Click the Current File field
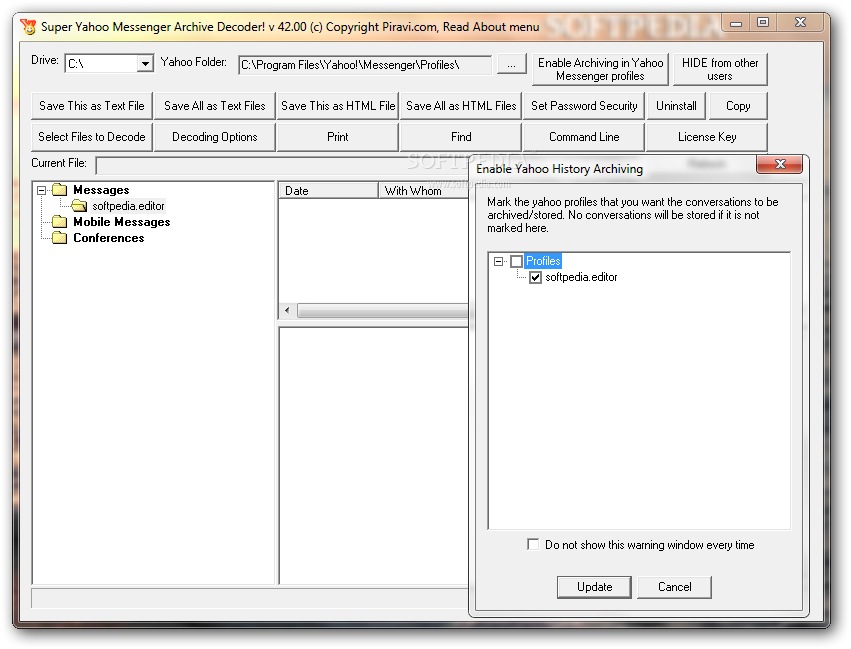 [282, 164]
